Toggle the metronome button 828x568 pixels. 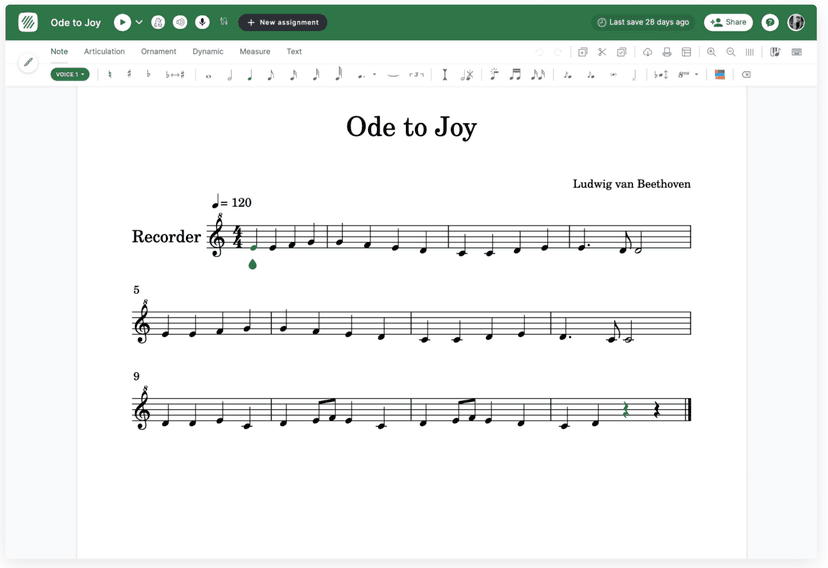[158, 22]
